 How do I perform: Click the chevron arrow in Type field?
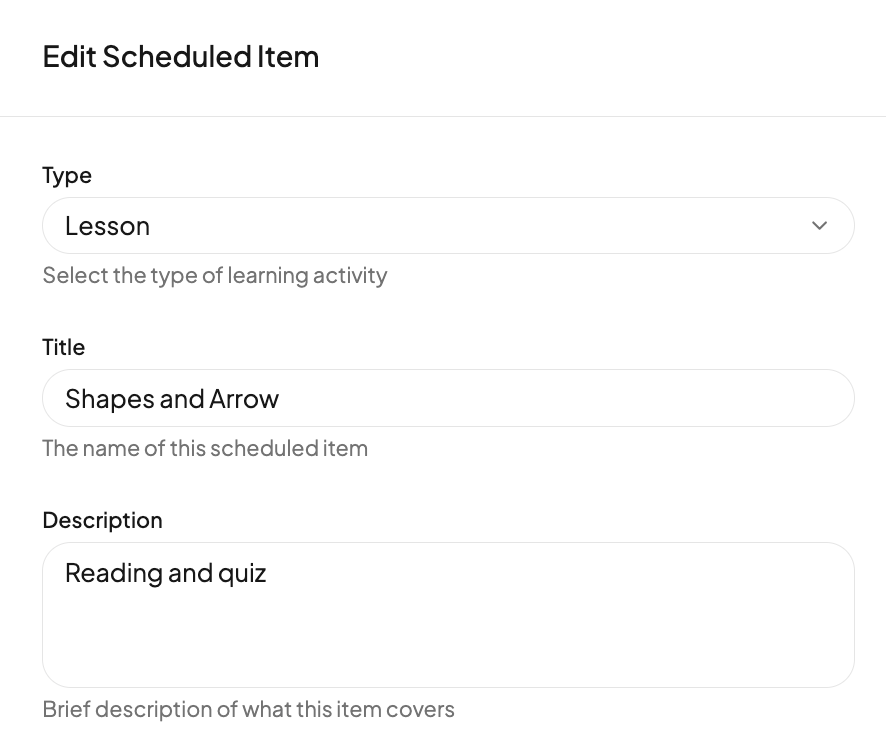pos(819,226)
